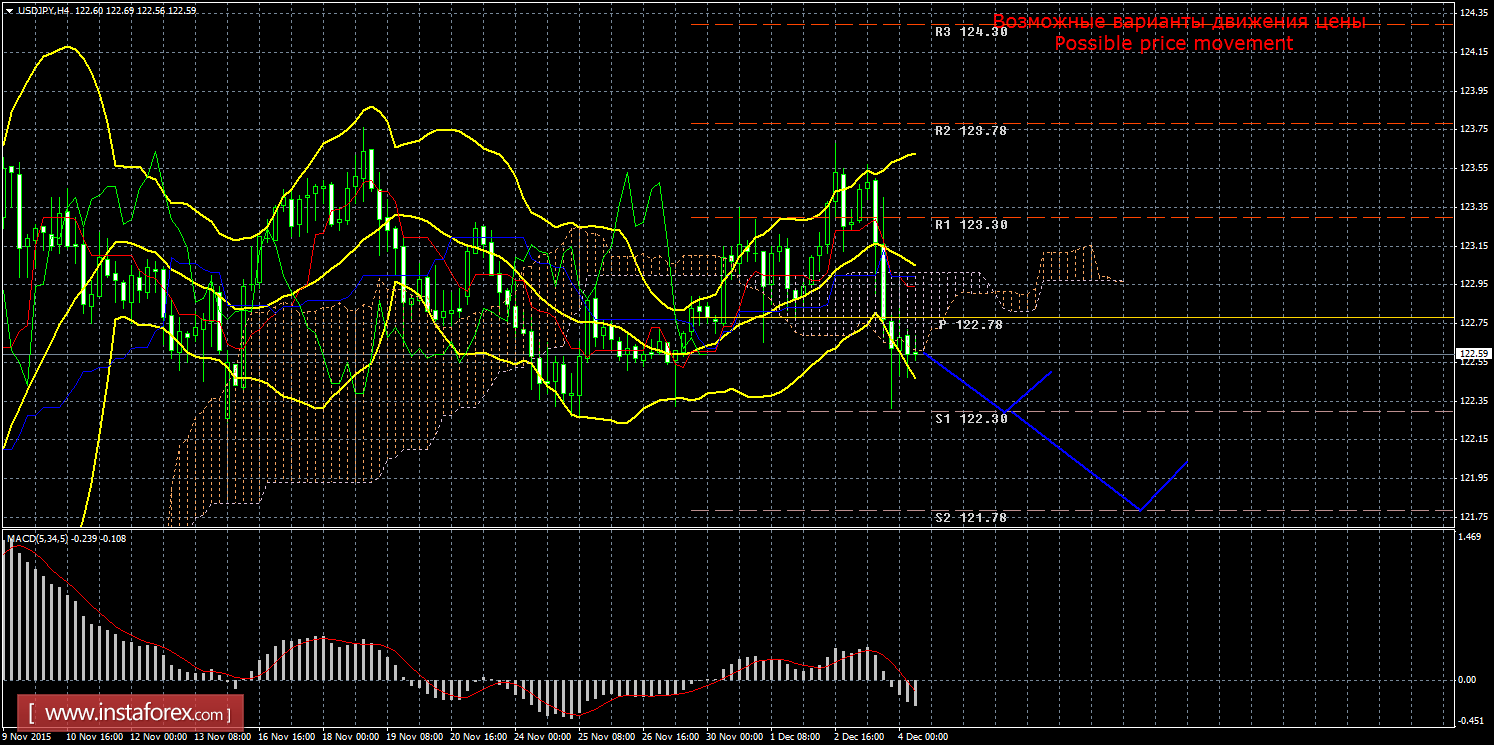The image size is (1494, 745).
Task: Click the 124.35 value on price scale
Action: point(1471,13)
